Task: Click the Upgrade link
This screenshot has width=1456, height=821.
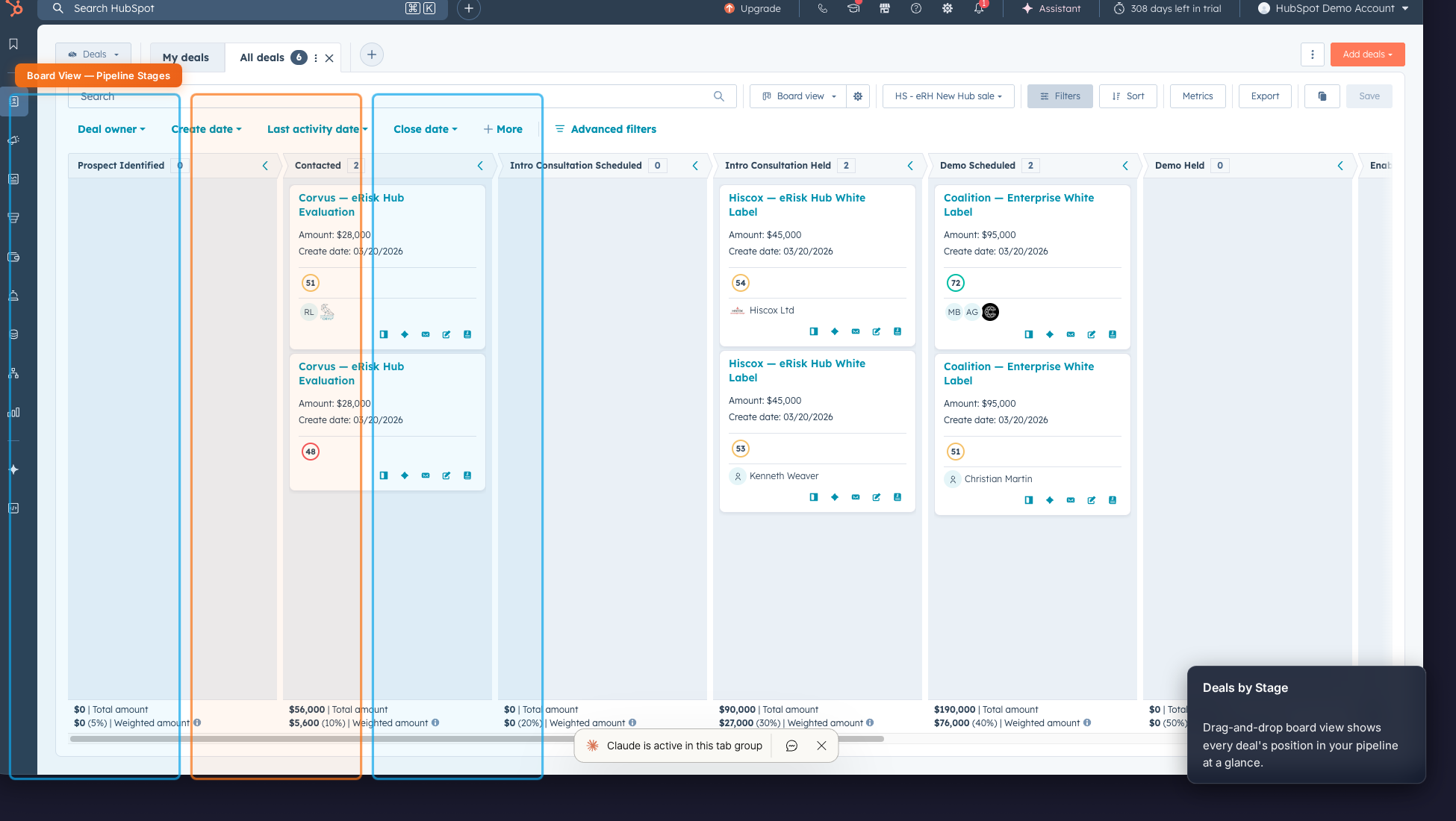Action: click(x=753, y=8)
